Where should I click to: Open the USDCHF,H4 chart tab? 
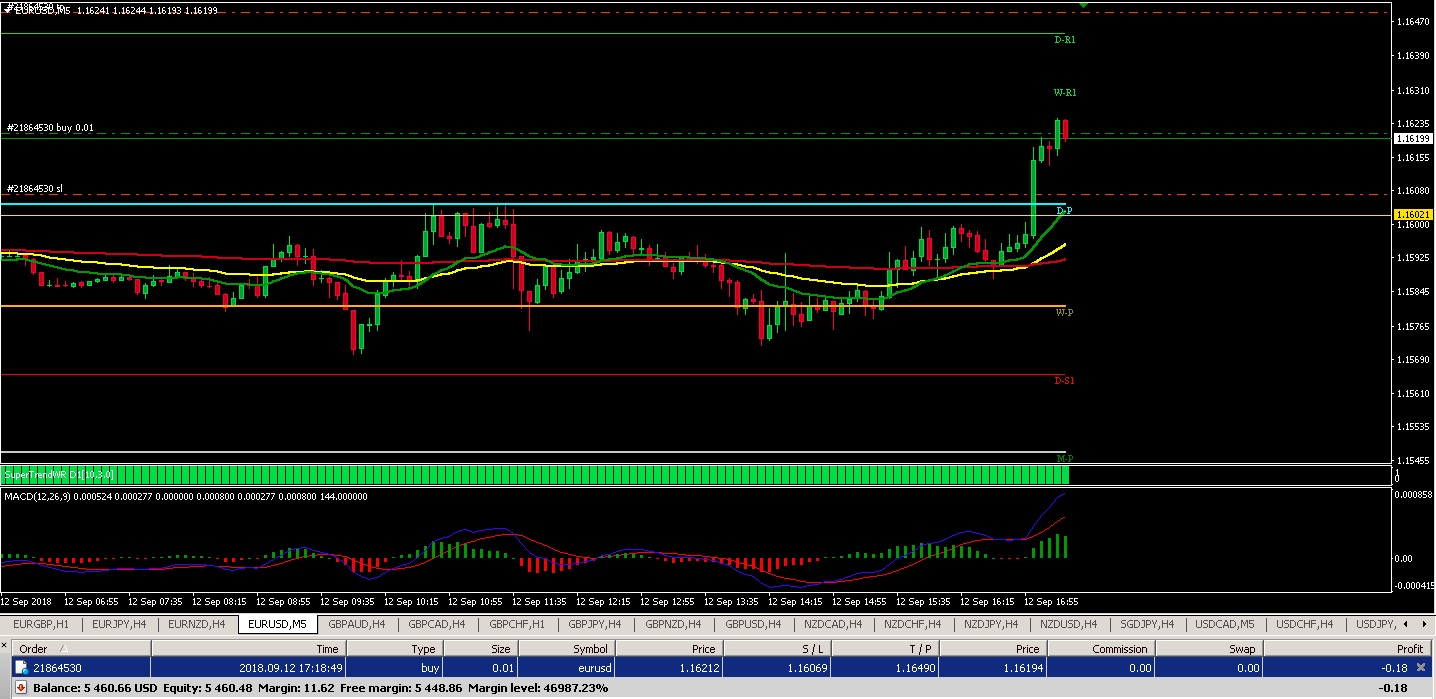1304,624
